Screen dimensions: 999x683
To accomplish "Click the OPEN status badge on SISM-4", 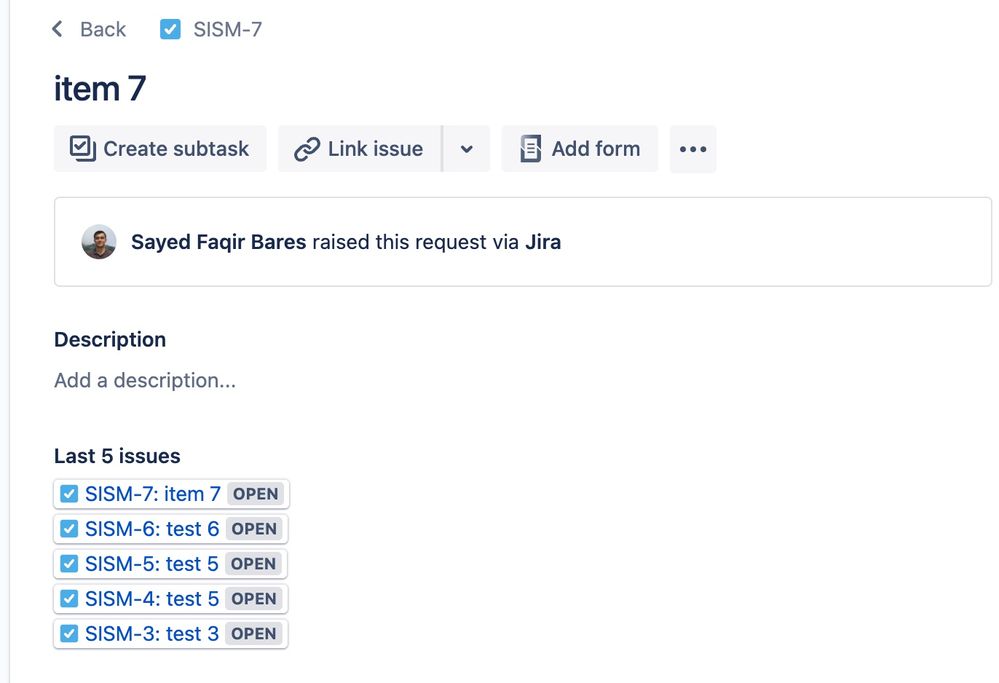I will point(254,599).
